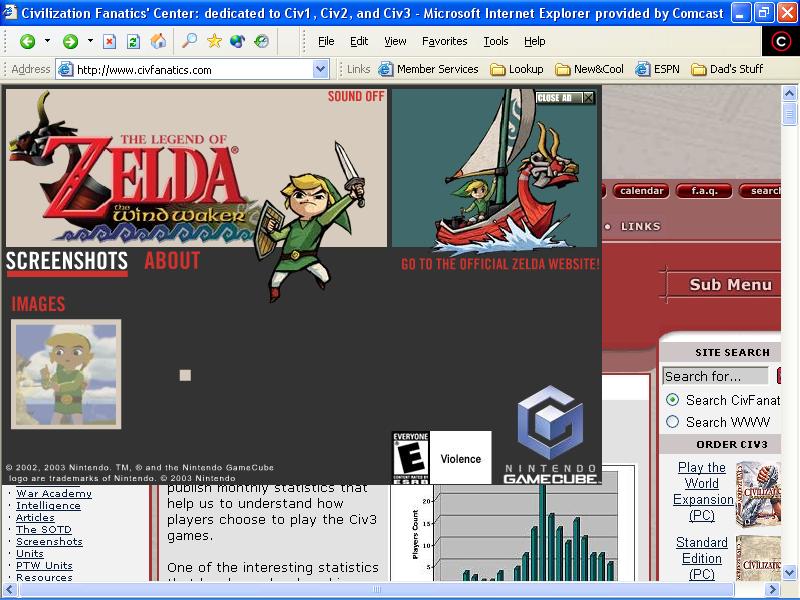Select the Search CivFanatics radio button
The image size is (800, 600).
tap(672, 400)
